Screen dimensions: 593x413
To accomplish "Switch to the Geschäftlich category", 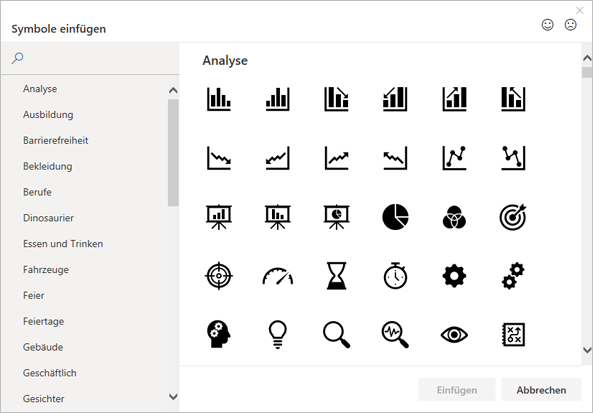I will click(x=50, y=373).
